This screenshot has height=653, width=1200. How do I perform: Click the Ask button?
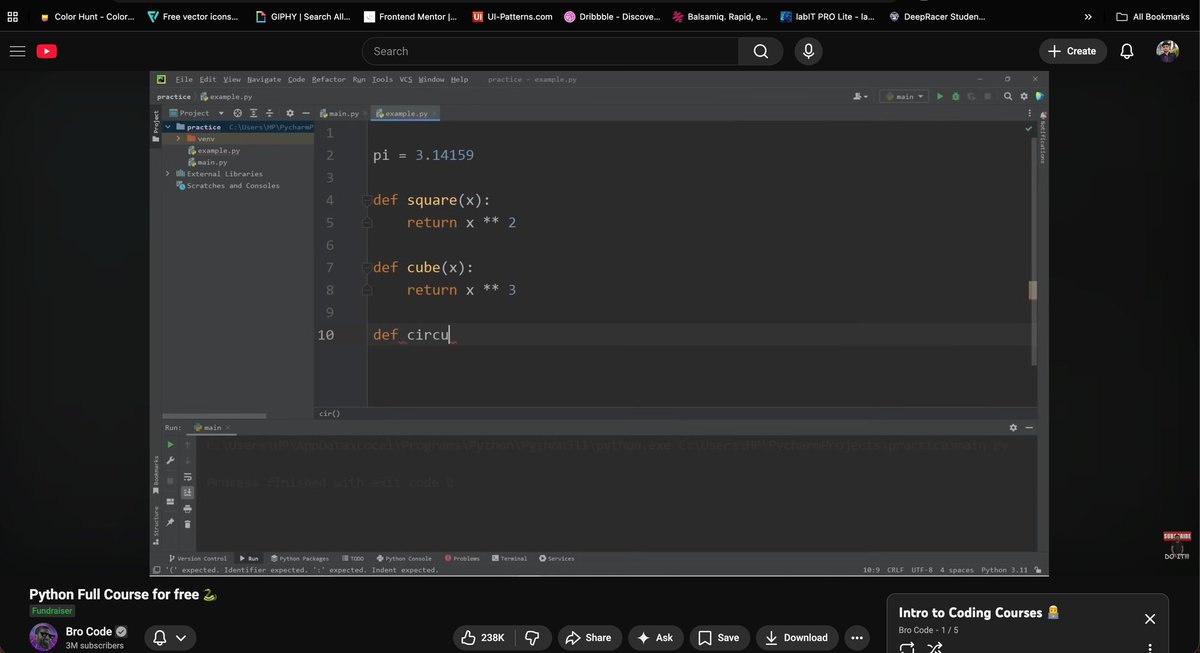tap(655, 637)
